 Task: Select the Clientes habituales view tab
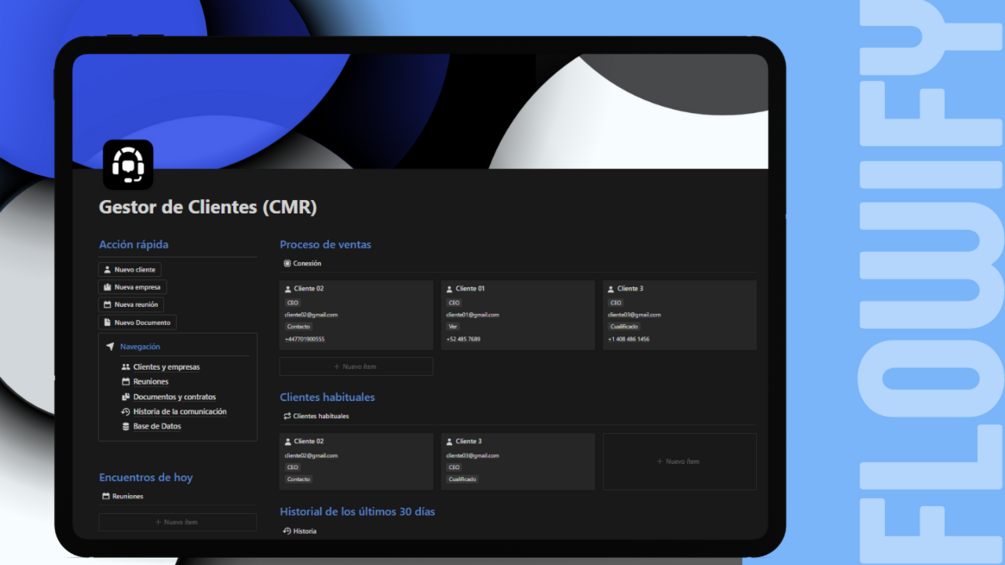pos(316,416)
